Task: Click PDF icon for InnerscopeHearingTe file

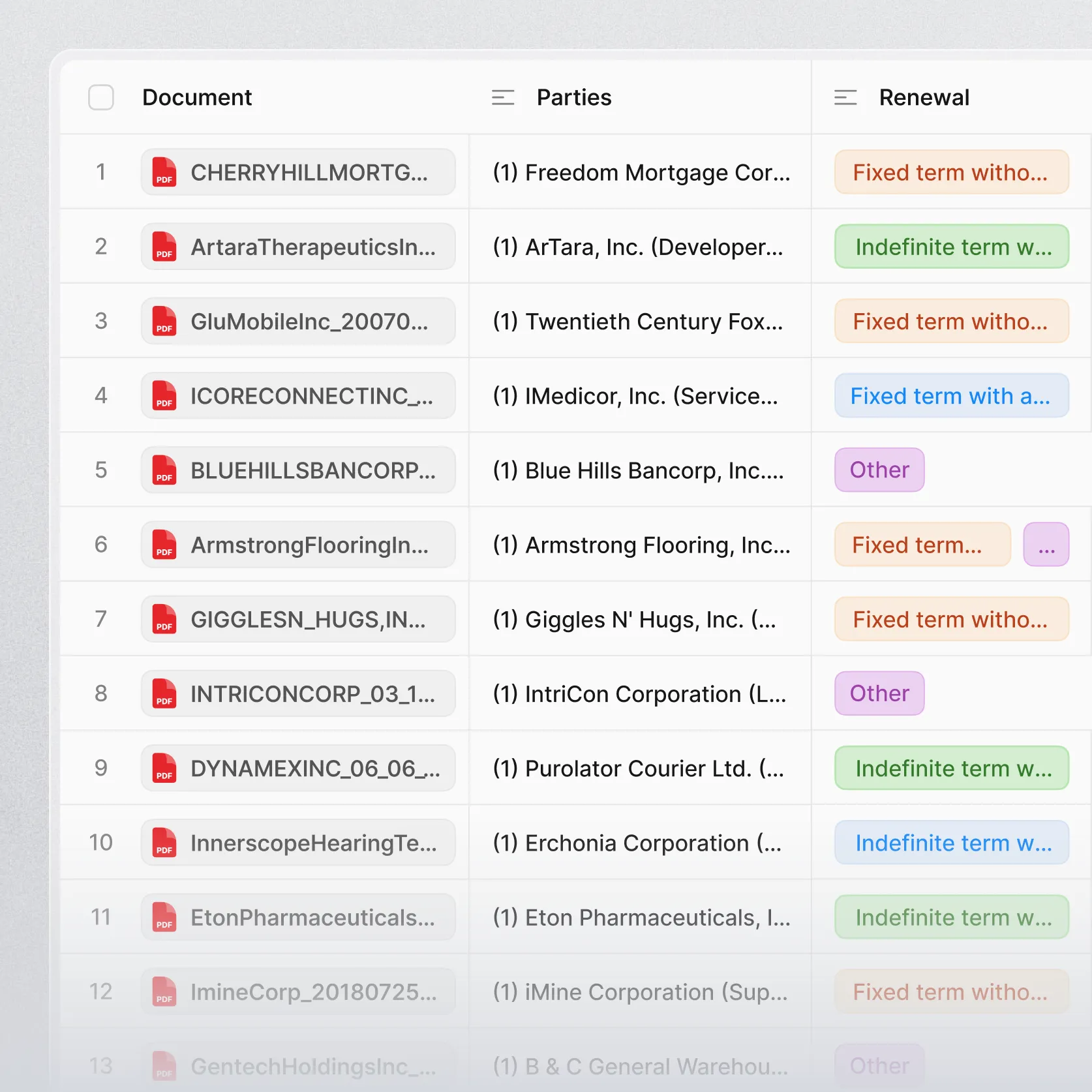Action: tap(164, 842)
